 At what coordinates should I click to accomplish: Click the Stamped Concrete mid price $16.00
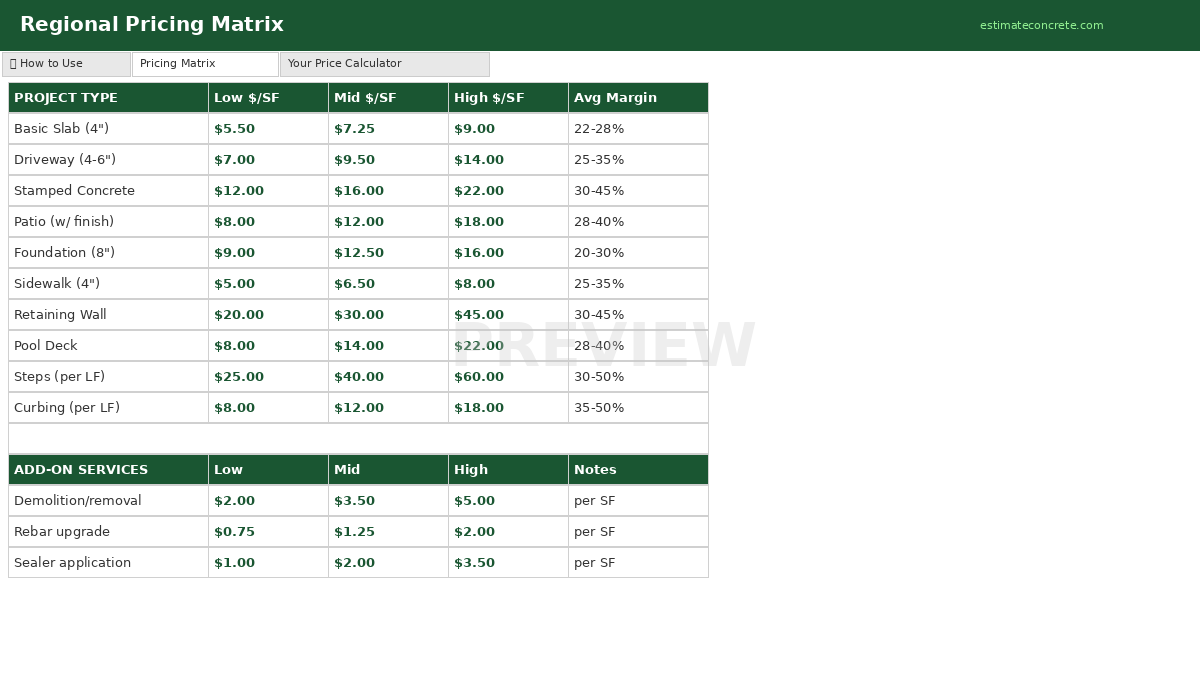coord(358,190)
